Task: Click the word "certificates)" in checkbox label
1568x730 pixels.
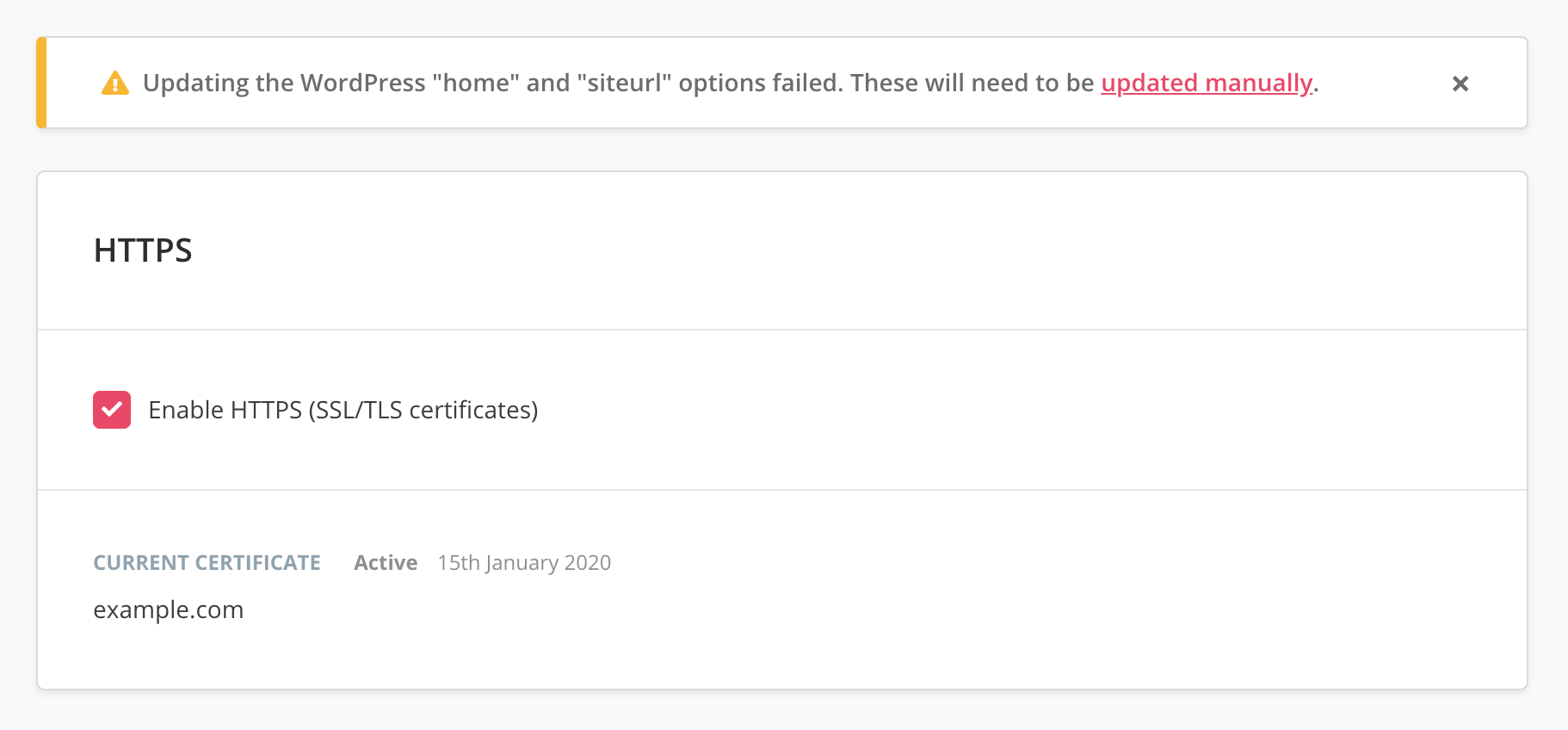Action: (x=473, y=410)
